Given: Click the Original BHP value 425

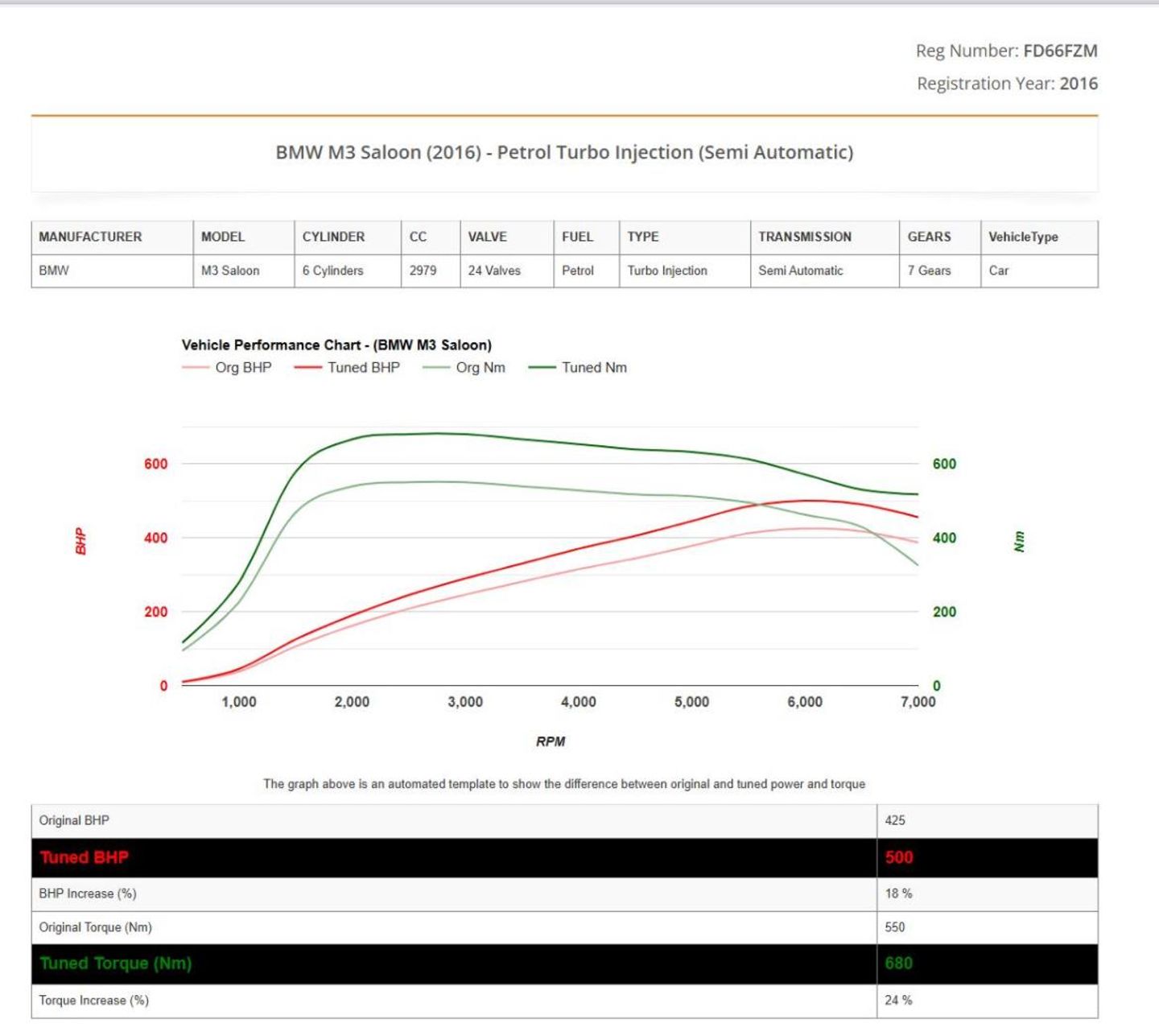Looking at the screenshot, I should pyautogui.click(x=895, y=820).
